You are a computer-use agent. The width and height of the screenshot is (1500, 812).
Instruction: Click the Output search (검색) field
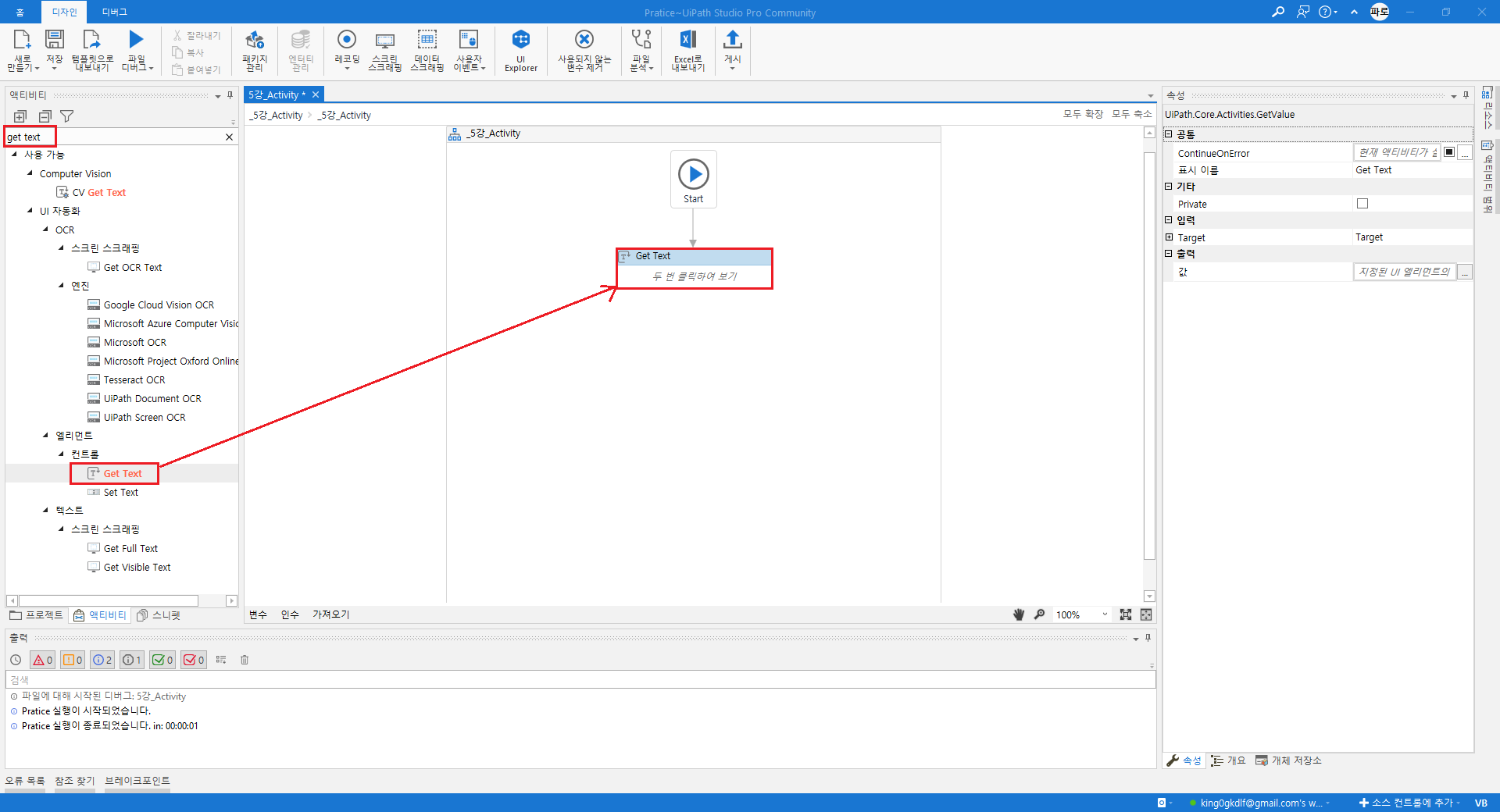tap(580, 680)
